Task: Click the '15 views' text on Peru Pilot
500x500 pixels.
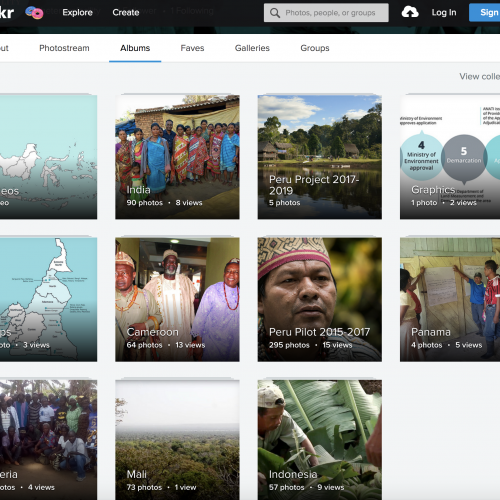Action: (337, 345)
